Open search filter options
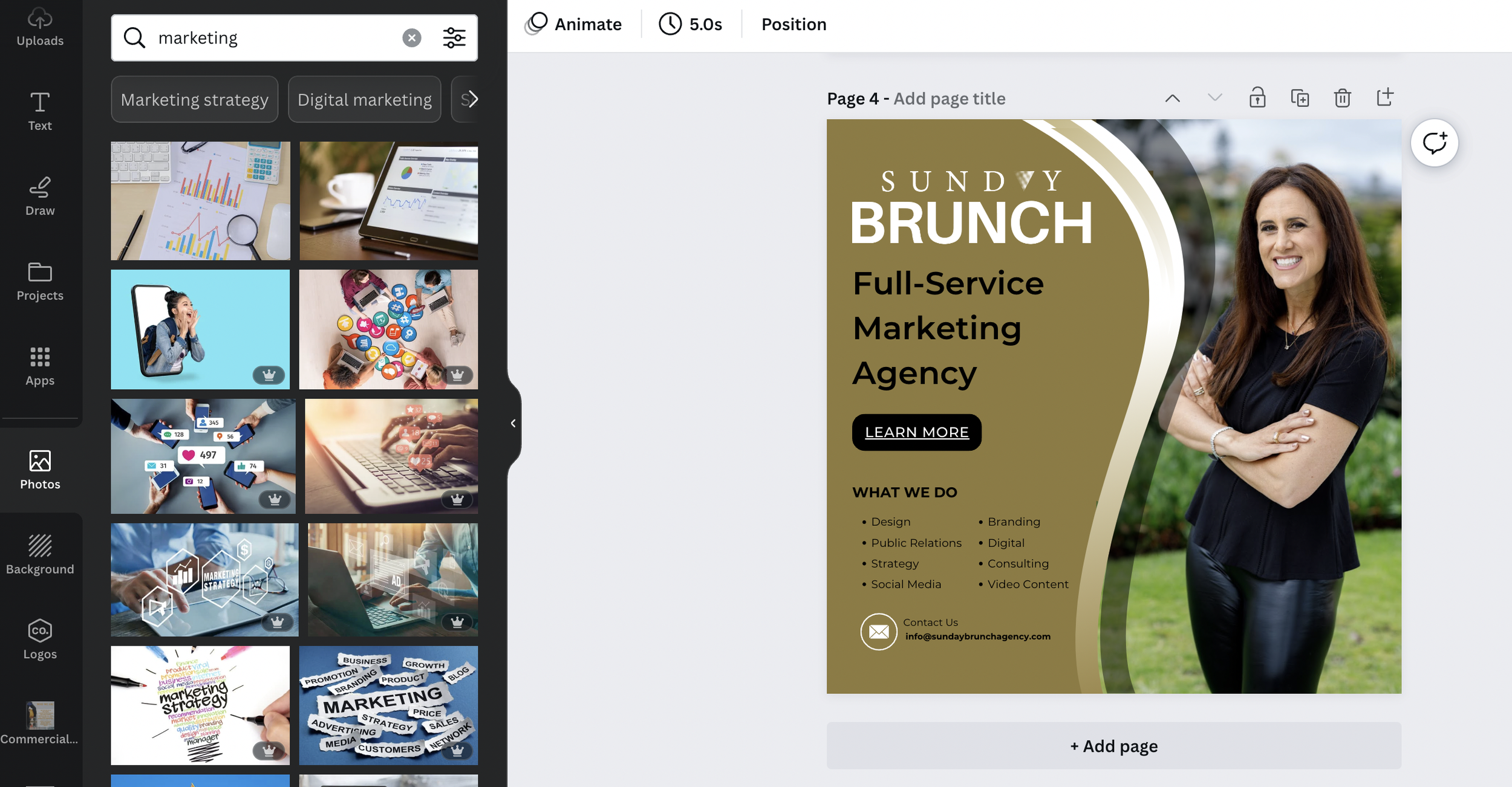This screenshot has height=787, width=1512. (454, 38)
